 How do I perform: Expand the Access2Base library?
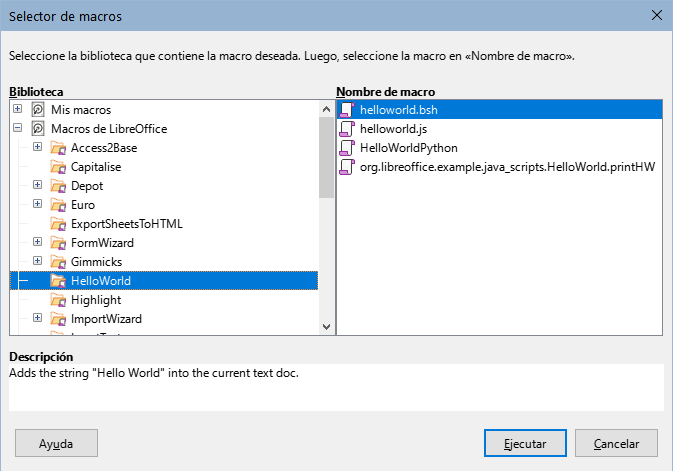point(37,147)
